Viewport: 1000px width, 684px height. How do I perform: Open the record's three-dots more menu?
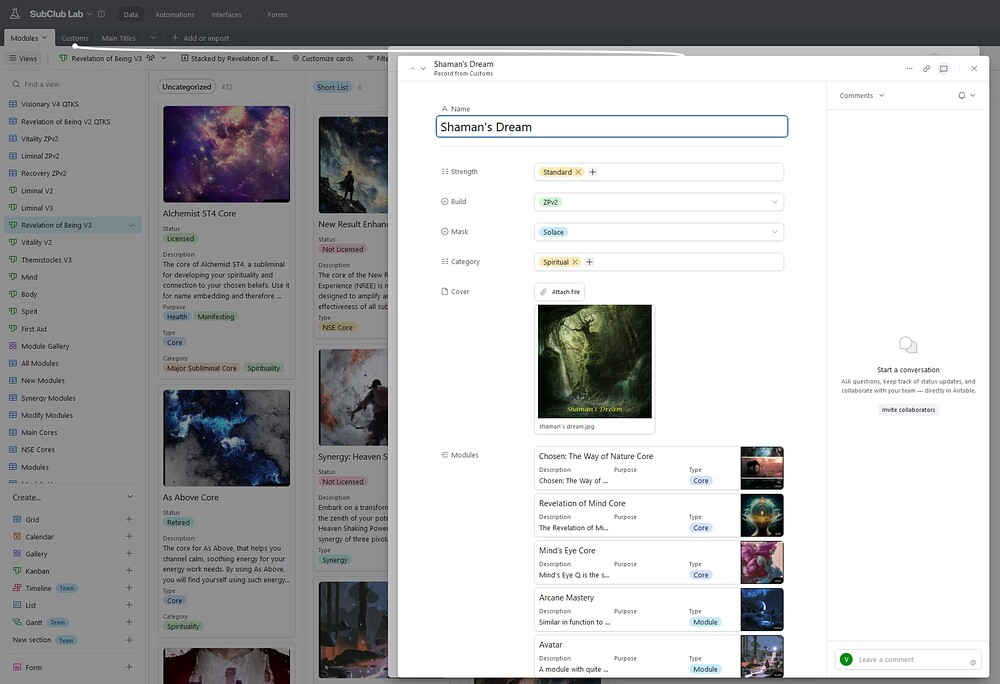(909, 69)
